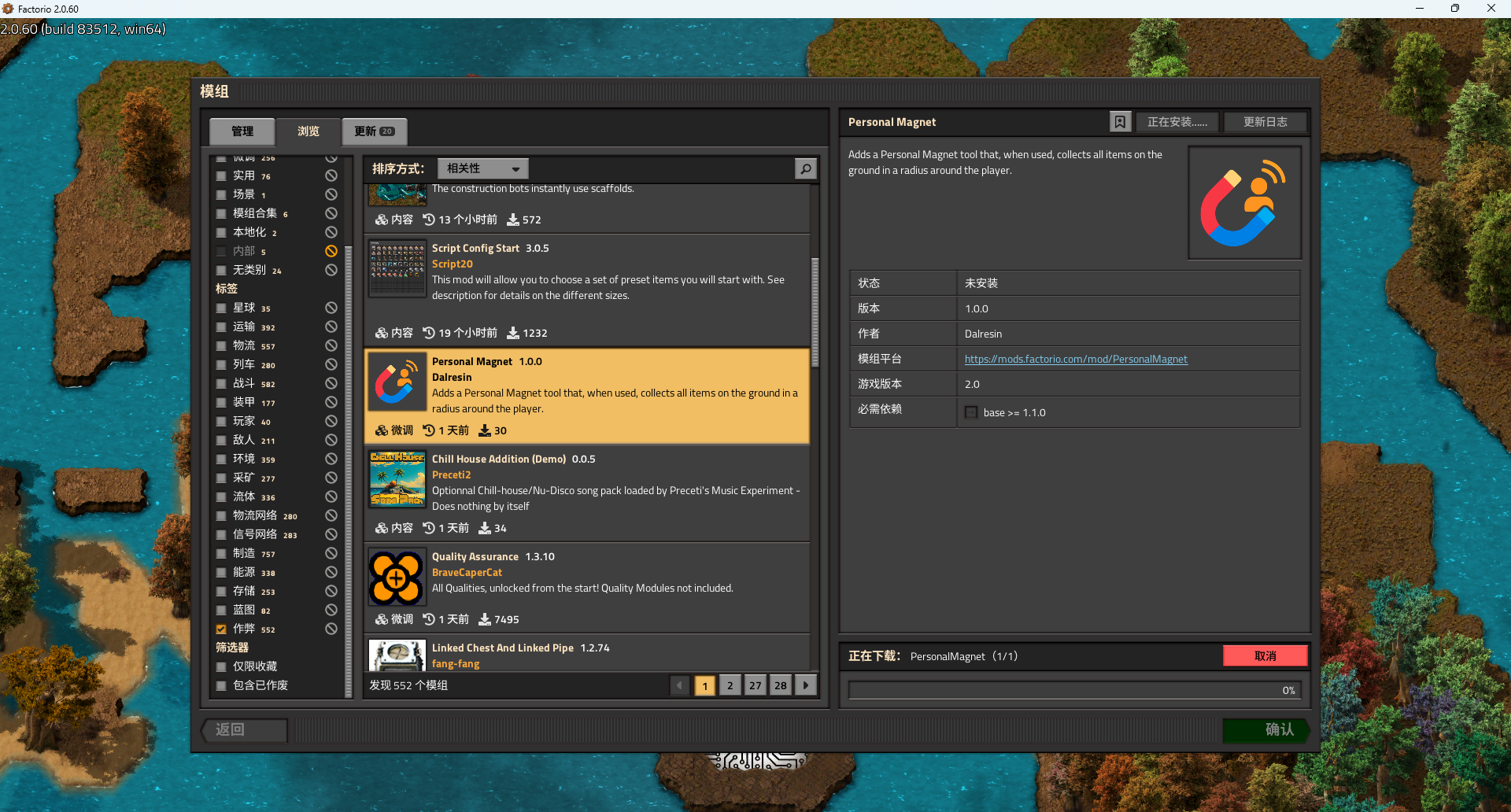
Task: Switch to the 浏览 tab
Action: 308,131
